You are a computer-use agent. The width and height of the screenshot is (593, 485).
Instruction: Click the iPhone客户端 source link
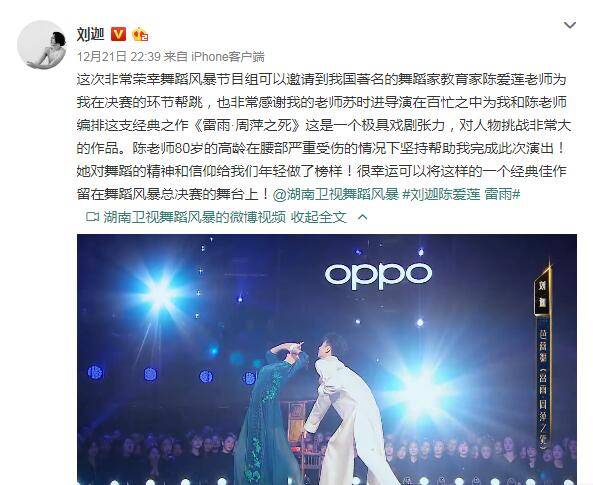228,57
